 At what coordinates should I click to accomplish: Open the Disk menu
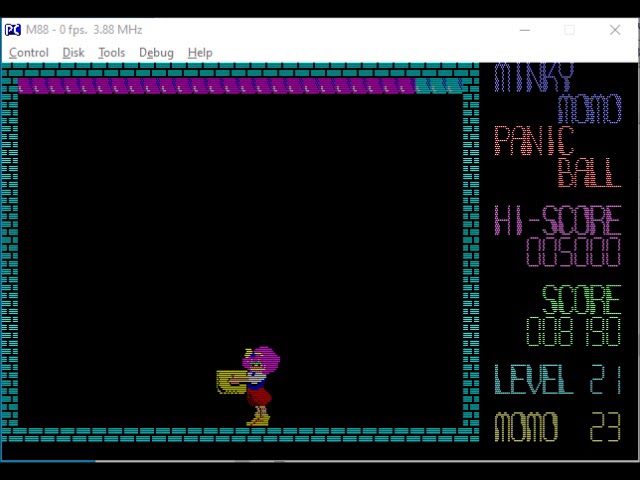coord(73,53)
